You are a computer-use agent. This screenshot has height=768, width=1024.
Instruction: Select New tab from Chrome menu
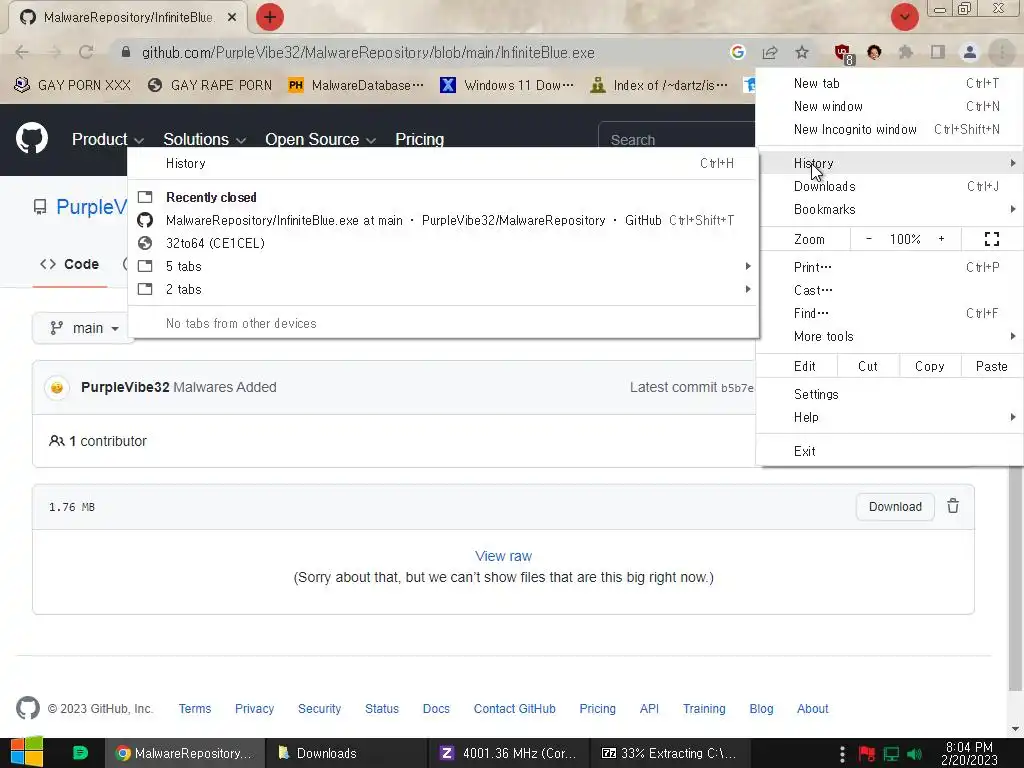pos(889,83)
